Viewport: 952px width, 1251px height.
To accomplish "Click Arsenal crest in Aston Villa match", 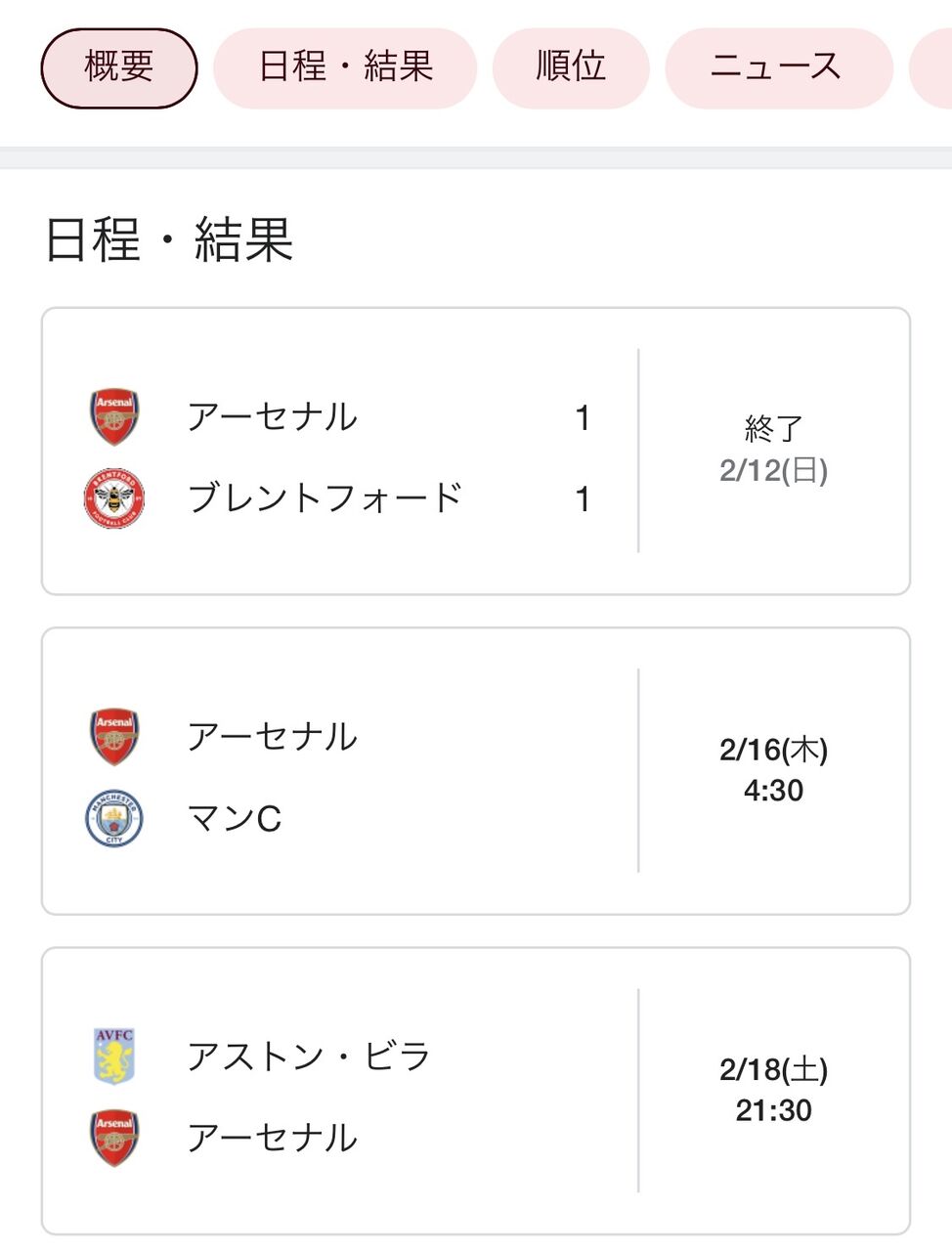I will (114, 1138).
